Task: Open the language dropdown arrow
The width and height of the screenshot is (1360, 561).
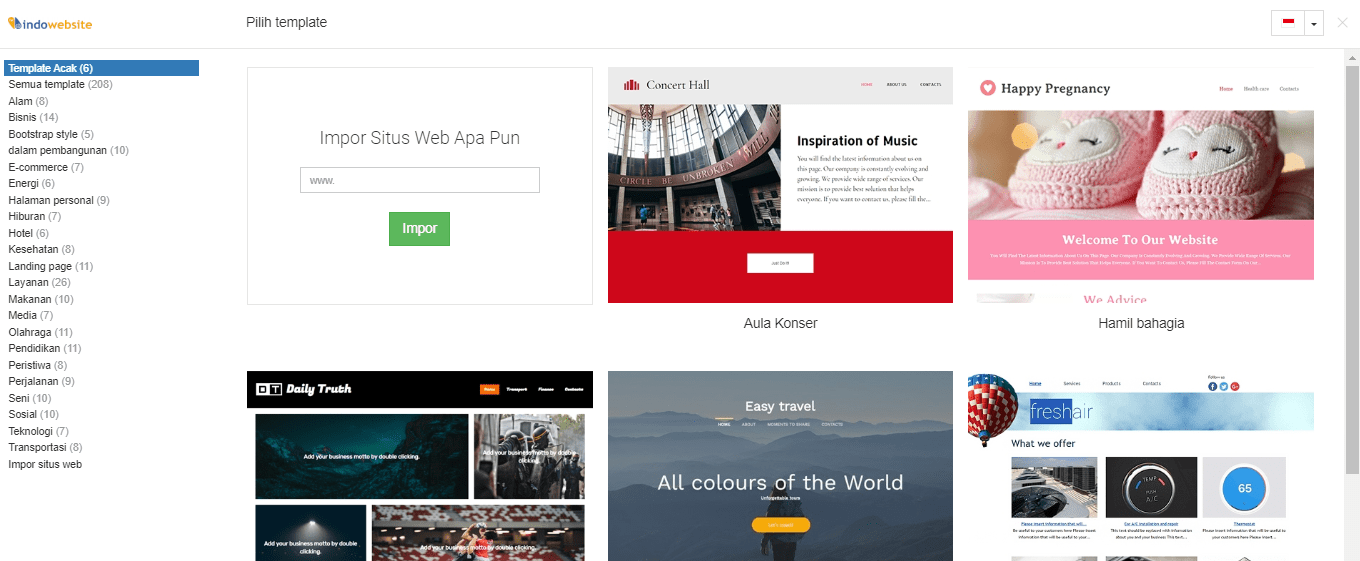Action: coord(1314,22)
